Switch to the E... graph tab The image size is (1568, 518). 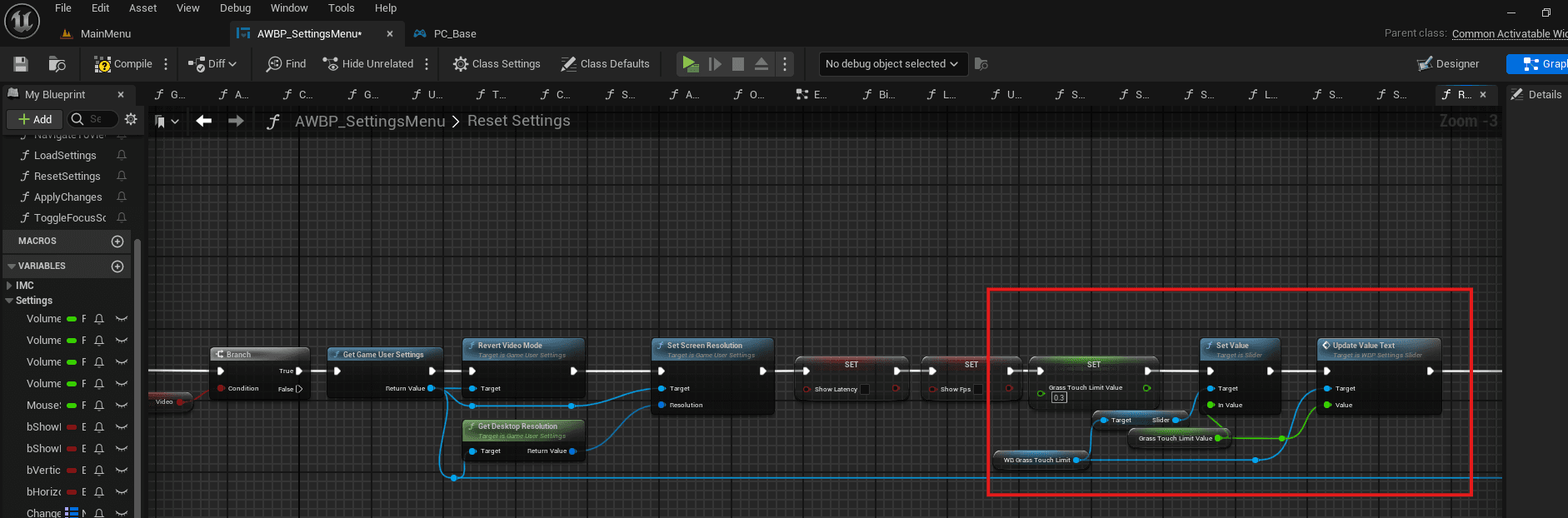812,95
